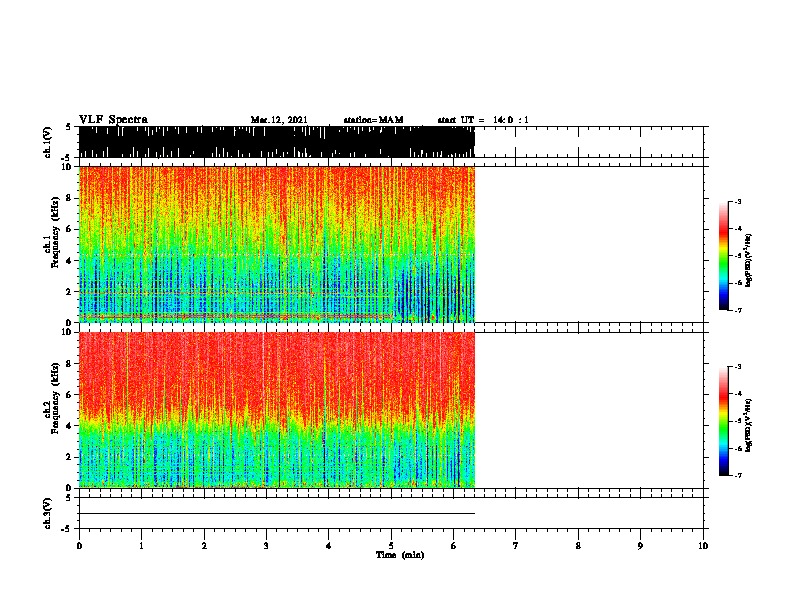Click time axis tick label "10"

[x=703, y=546]
